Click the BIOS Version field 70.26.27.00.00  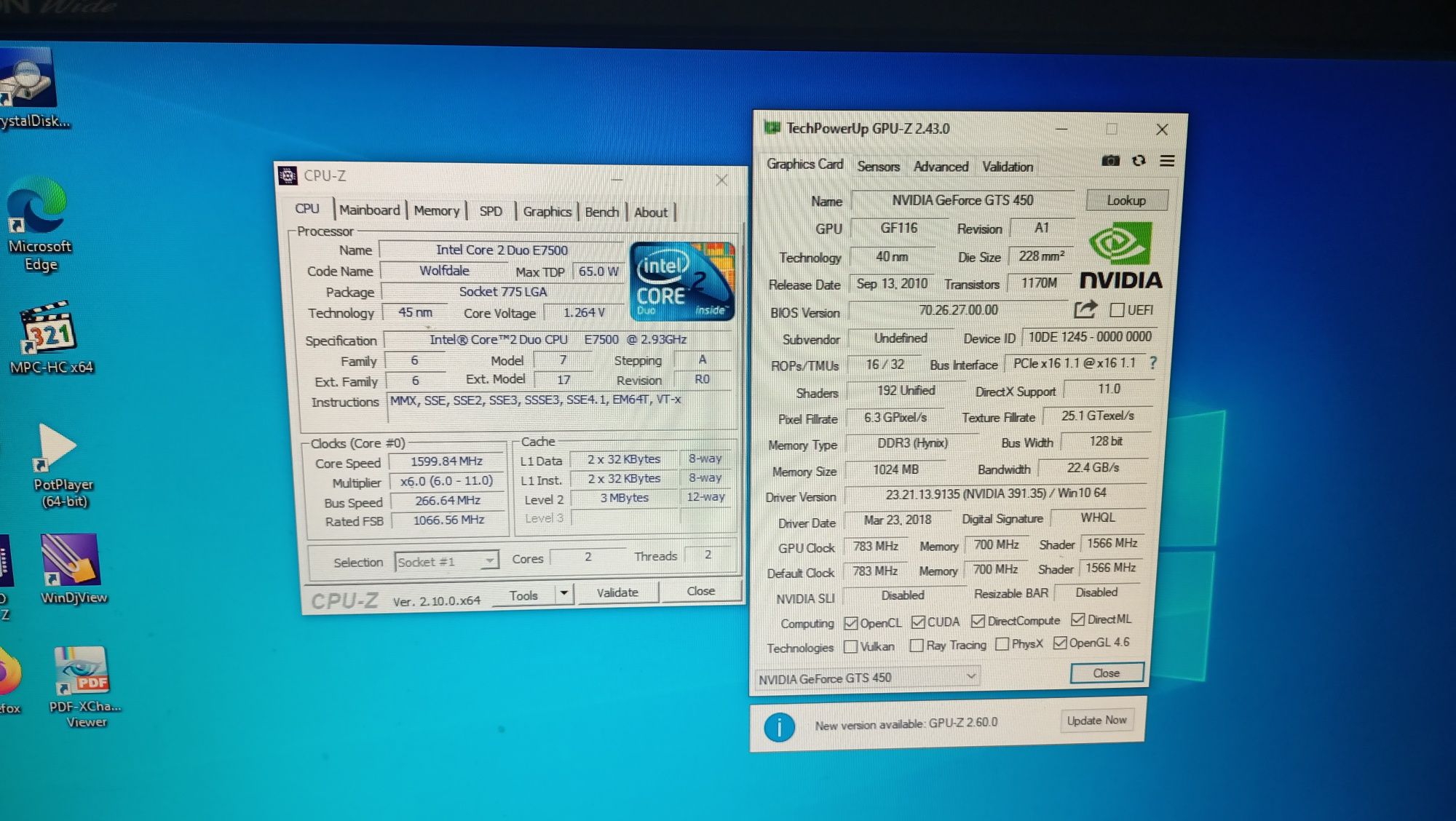coord(958,310)
